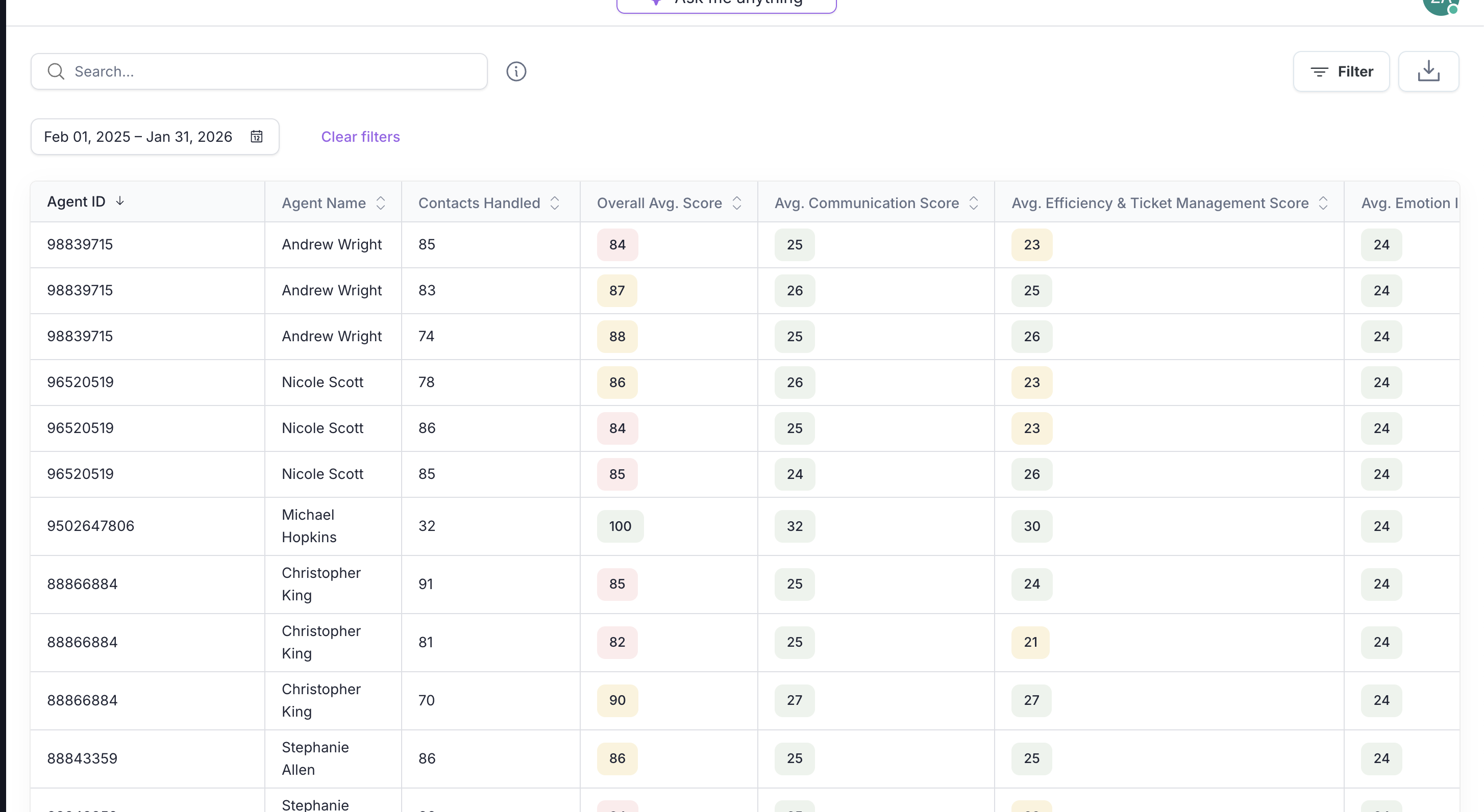The image size is (1484, 812).
Task: Sort by Contacts Handled chevron
Action: click(554, 202)
